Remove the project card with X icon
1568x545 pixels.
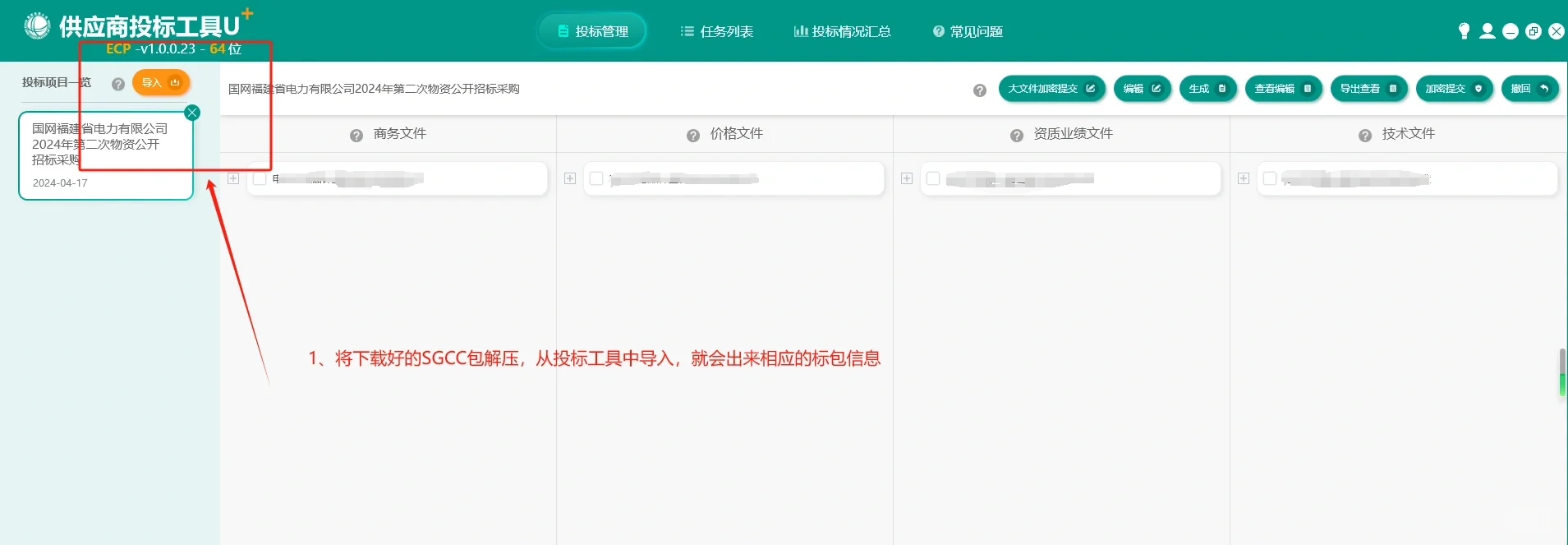point(192,113)
